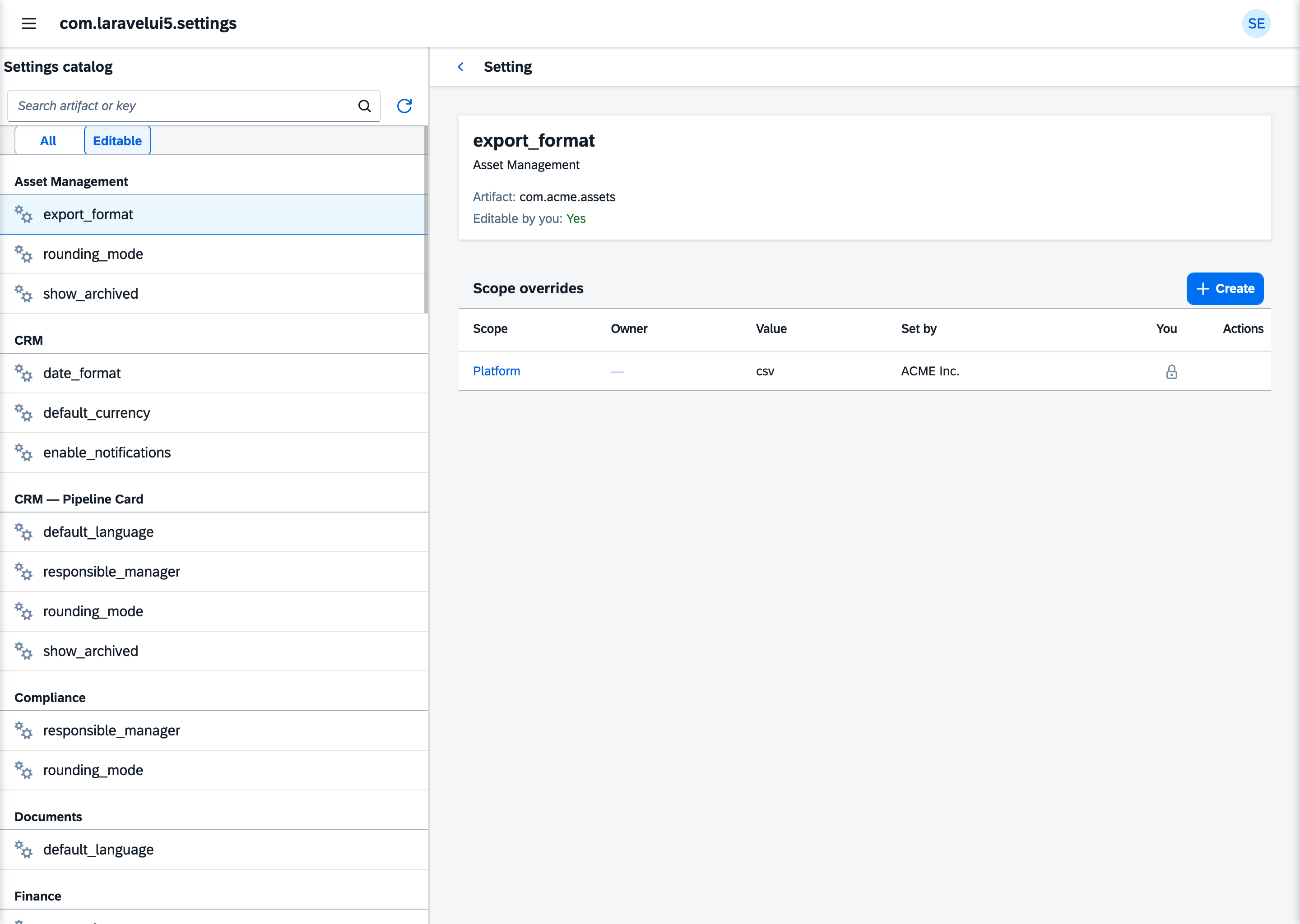Click gear icon beside Documents default_language
This screenshot has height=924, width=1300.
coord(23,850)
